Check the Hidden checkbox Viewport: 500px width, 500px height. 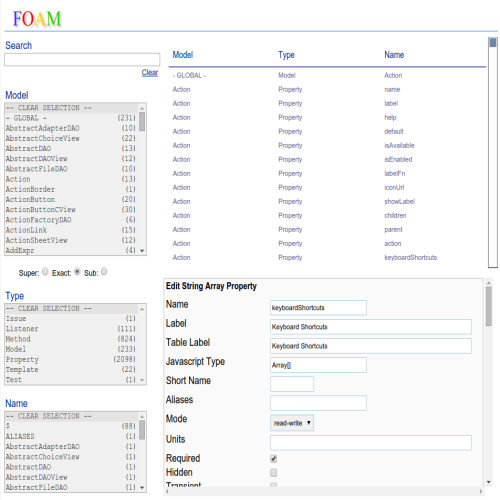tap(273, 473)
